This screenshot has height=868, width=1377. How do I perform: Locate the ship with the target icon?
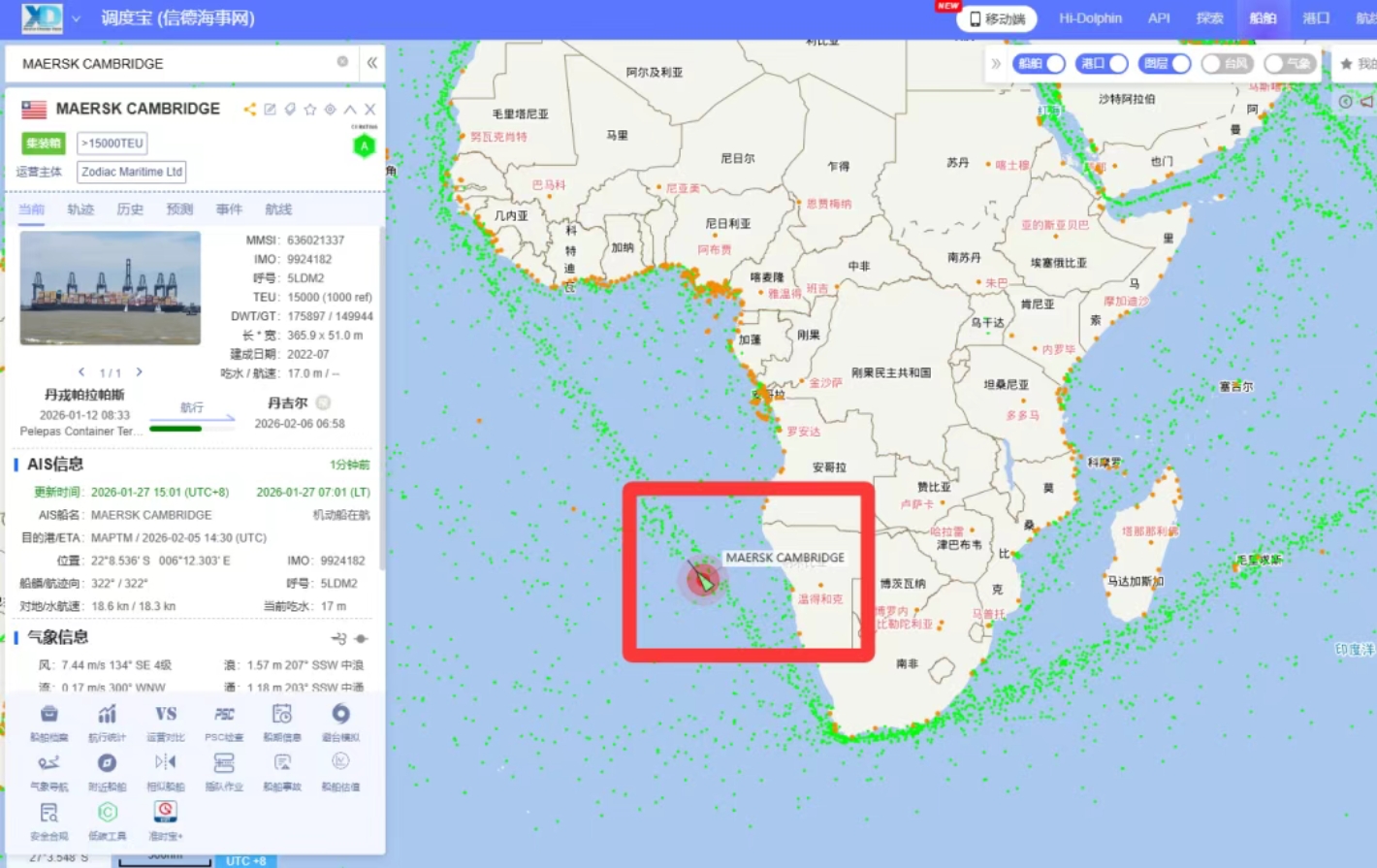pyautogui.click(x=330, y=110)
